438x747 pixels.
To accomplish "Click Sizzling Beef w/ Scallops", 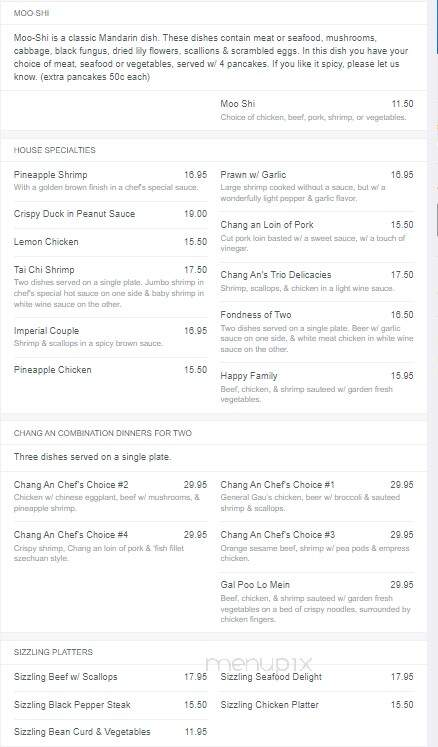I will tap(110, 677).
